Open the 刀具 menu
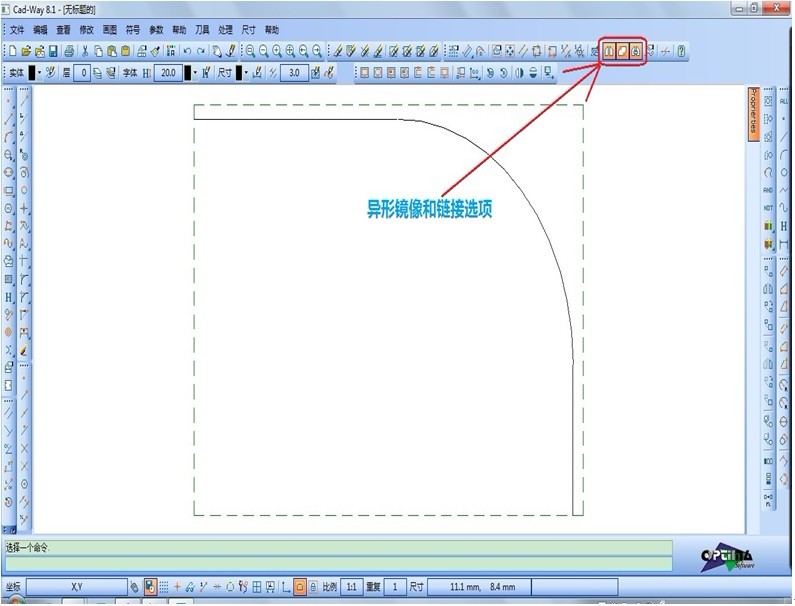 click(x=202, y=30)
